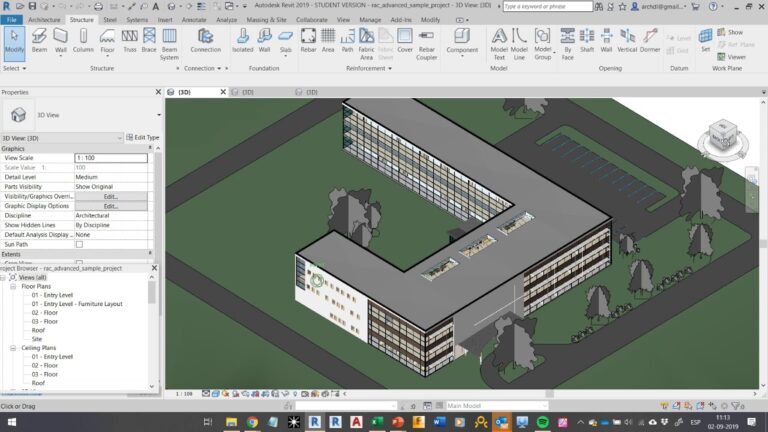Viewport: 768px width, 432px height.
Task: Open 01 - Entry Level - Furniture Layout plan
Action: 77,304
